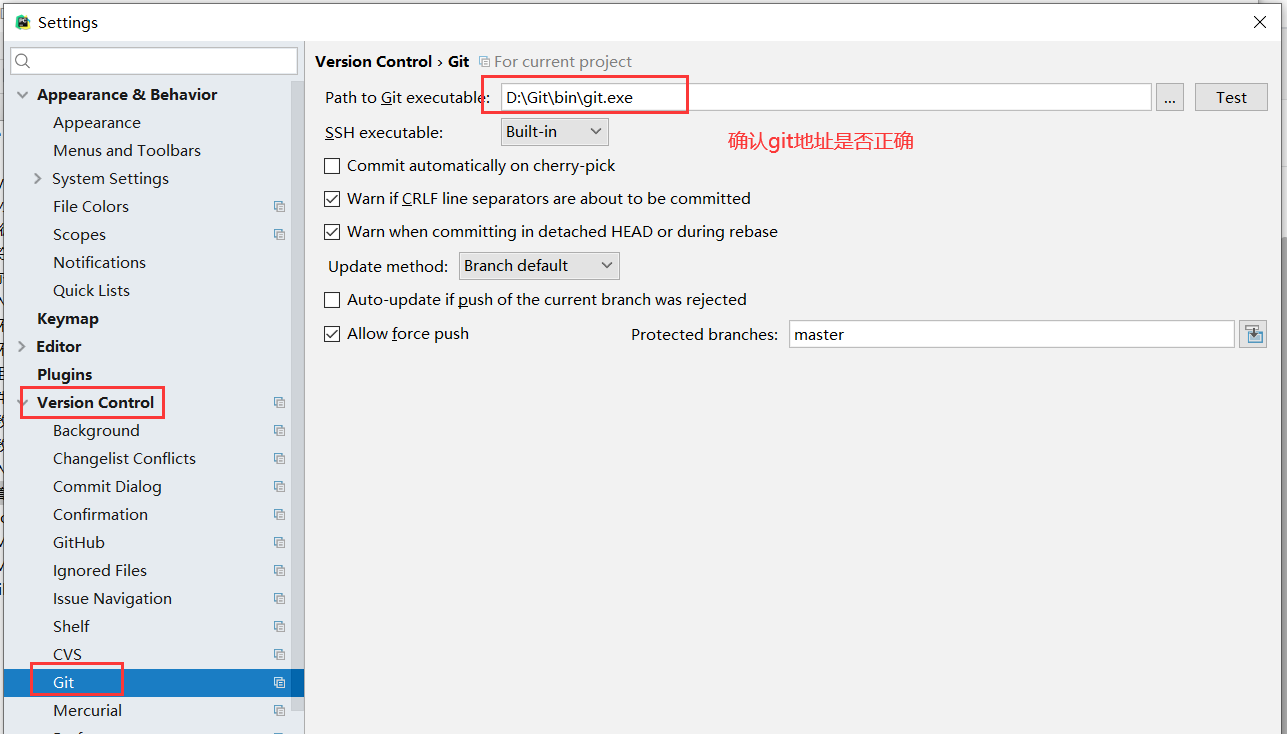Image resolution: width=1287 pixels, height=734 pixels.
Task: Open the Update method Branch default dropdown
Action: (539, 266)
